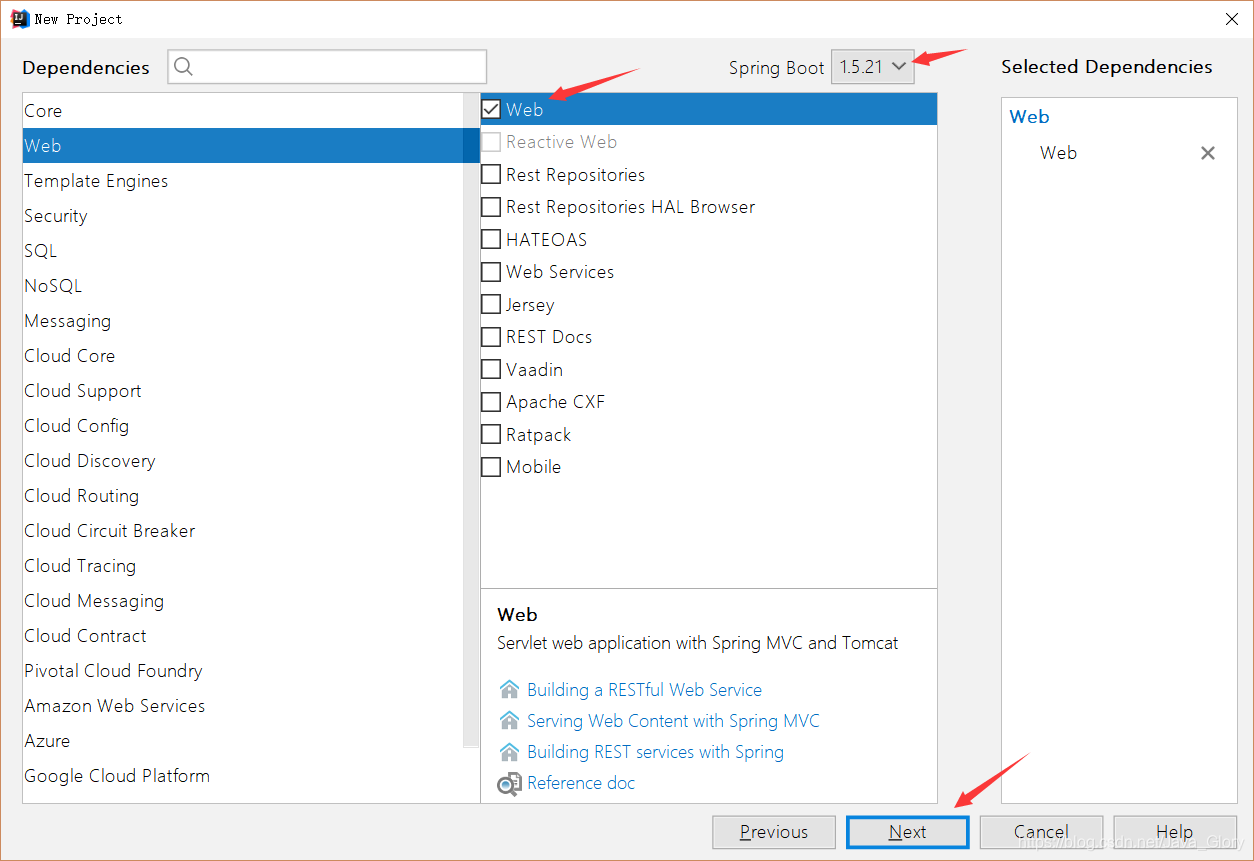Check Rest Repositories HAL Browser
The height and width of the screenshot is (861, 1254).
pyautogui.click(x=491, y=207)
